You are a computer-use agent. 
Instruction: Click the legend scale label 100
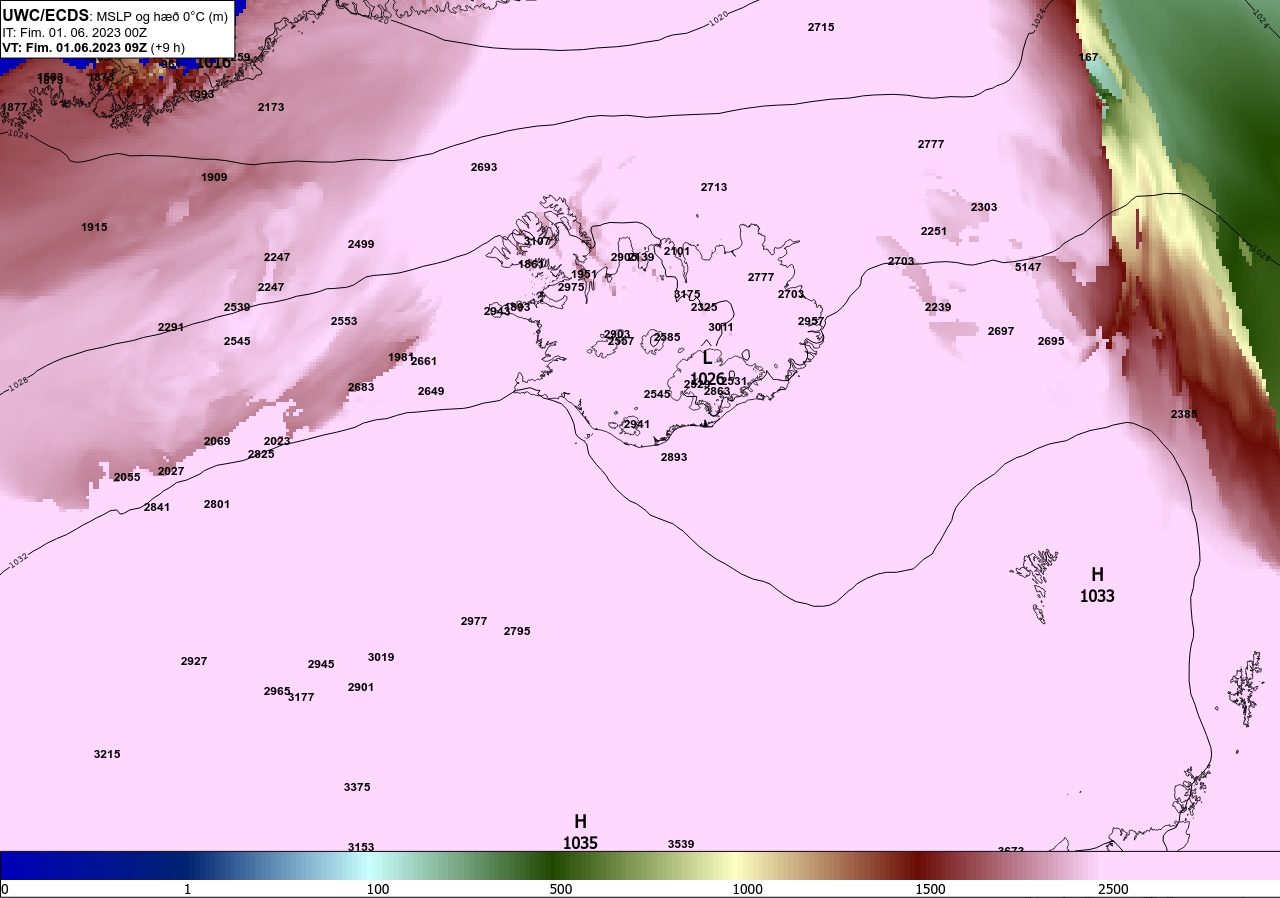coord(377,889)
